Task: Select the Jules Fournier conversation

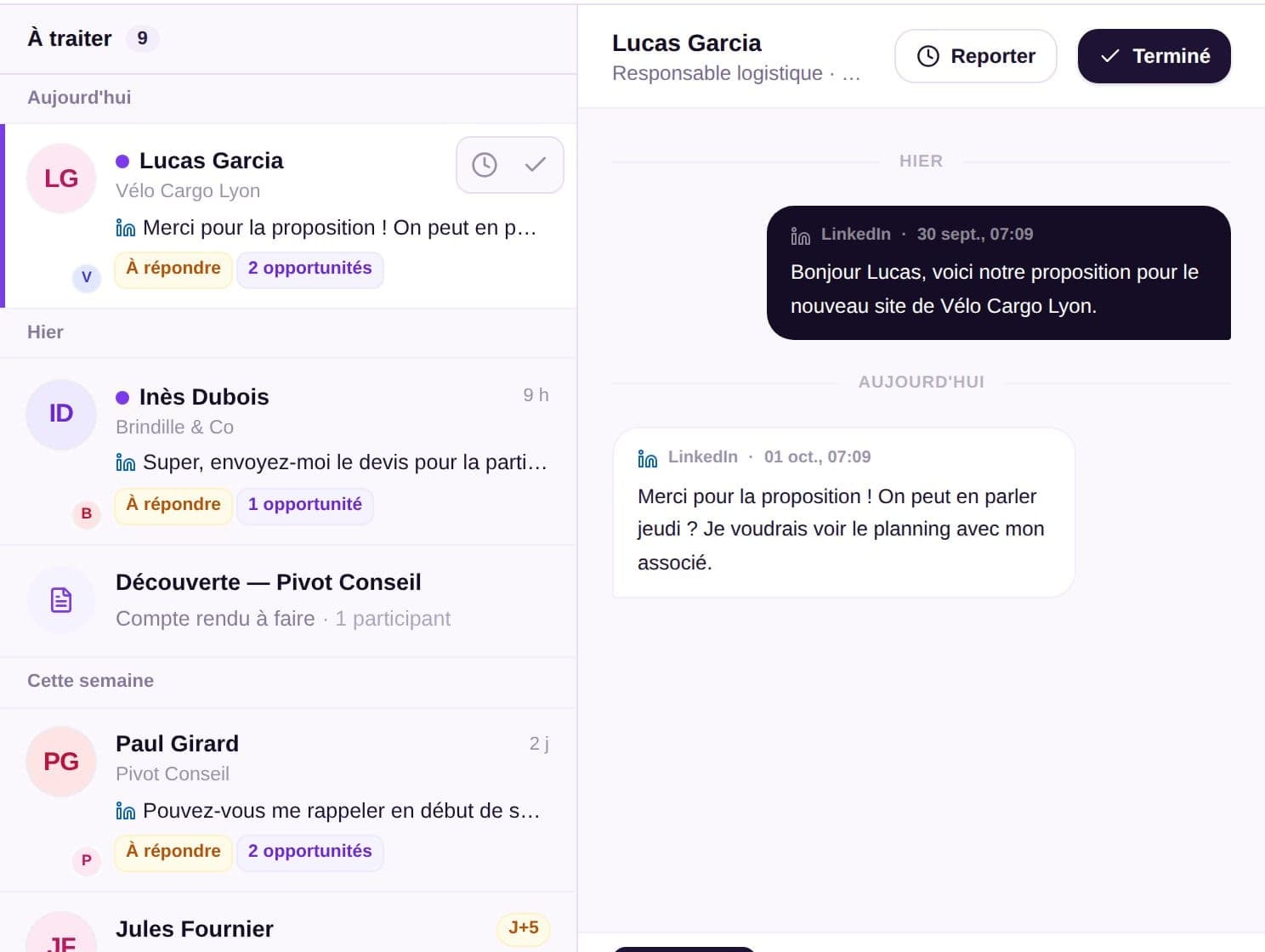Action: tap(288, 923)
